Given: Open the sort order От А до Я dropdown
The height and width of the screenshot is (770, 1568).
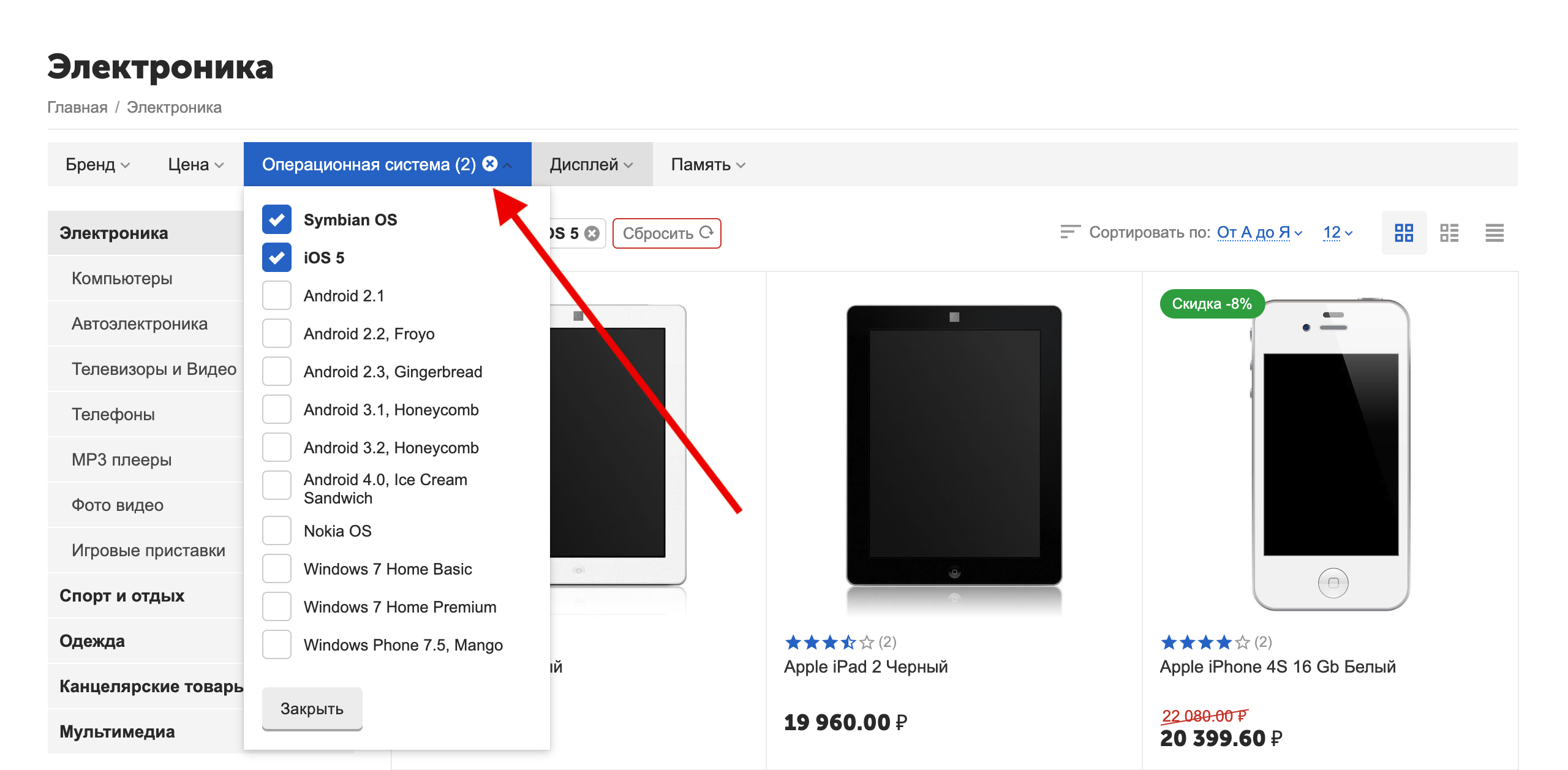Looking at the screenshot, I should click(1259, 233).
